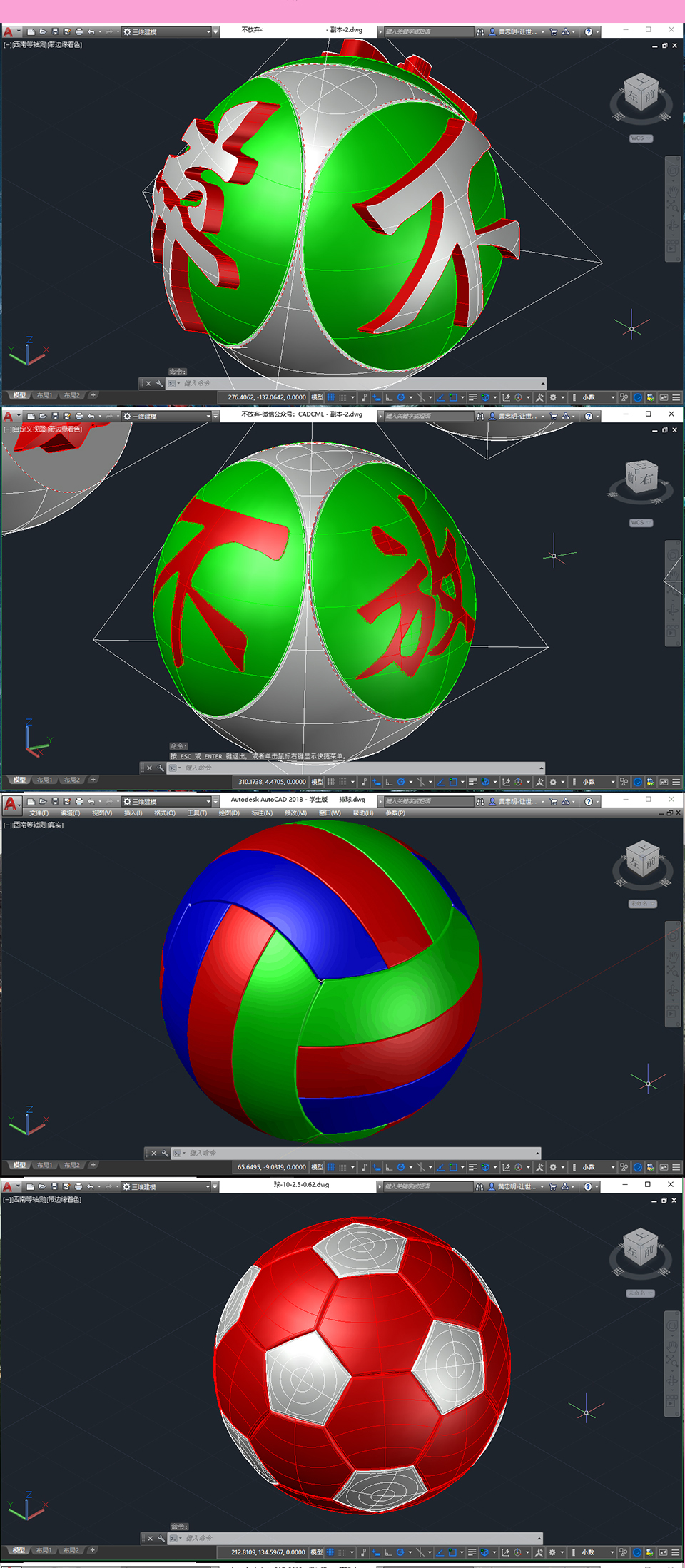
Task: Open 文件(F) menu in 排球.dwg window
Action: 39,813
